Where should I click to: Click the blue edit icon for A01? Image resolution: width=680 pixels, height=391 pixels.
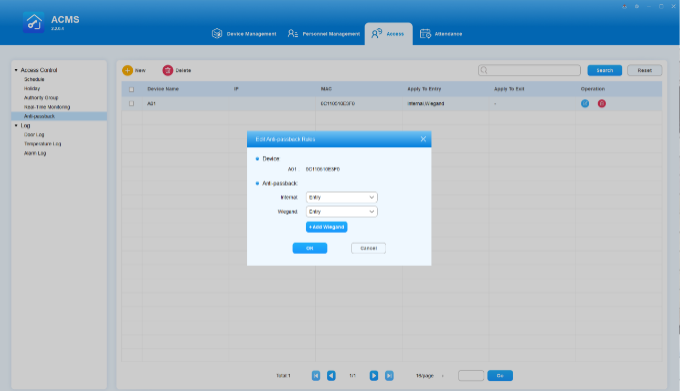tap(585, 104)
